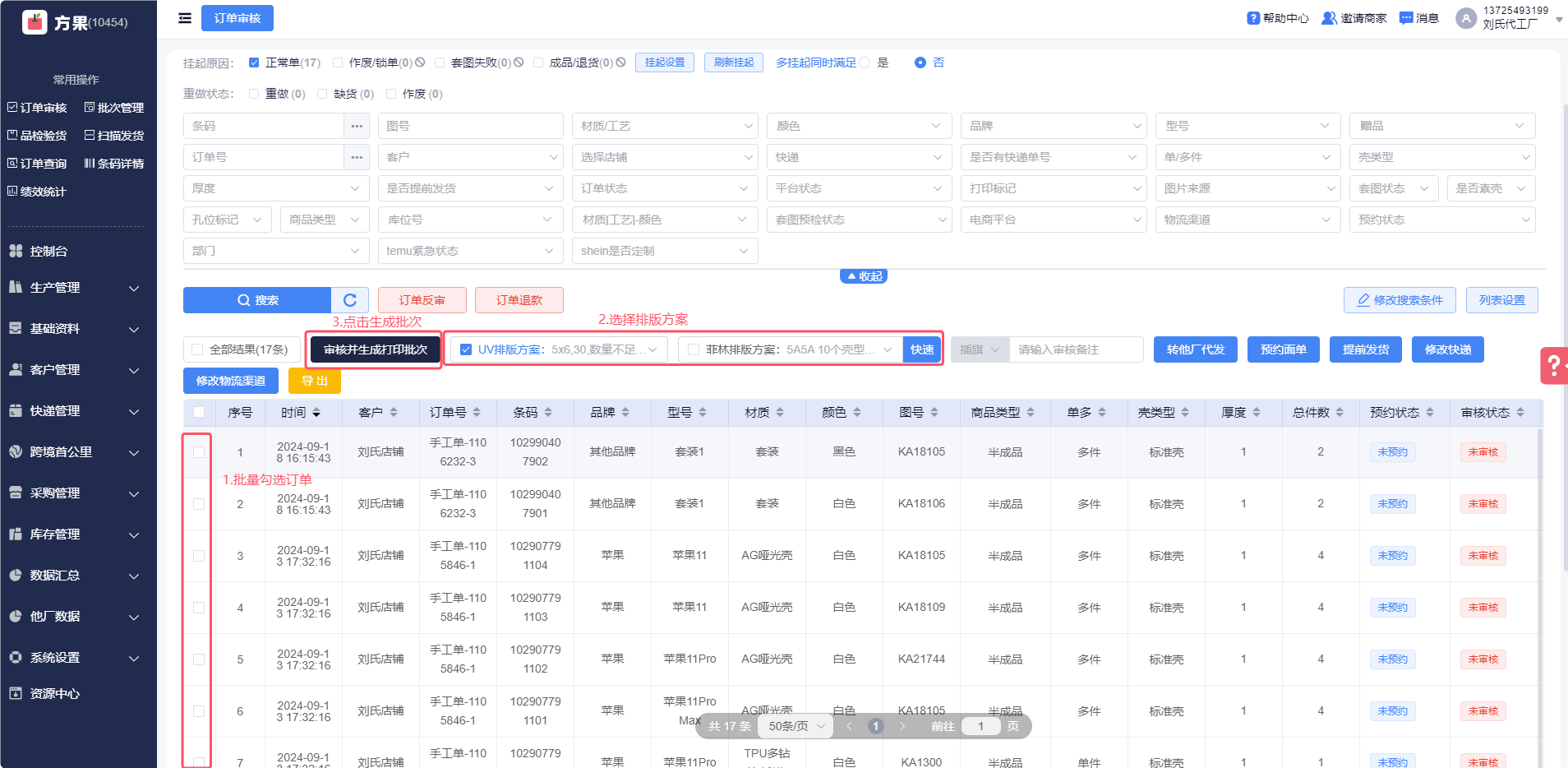Open the 品牌 filter dropdown
Image resolution: width=1568 pixels, height=768 pixels.
[1054, 126]
